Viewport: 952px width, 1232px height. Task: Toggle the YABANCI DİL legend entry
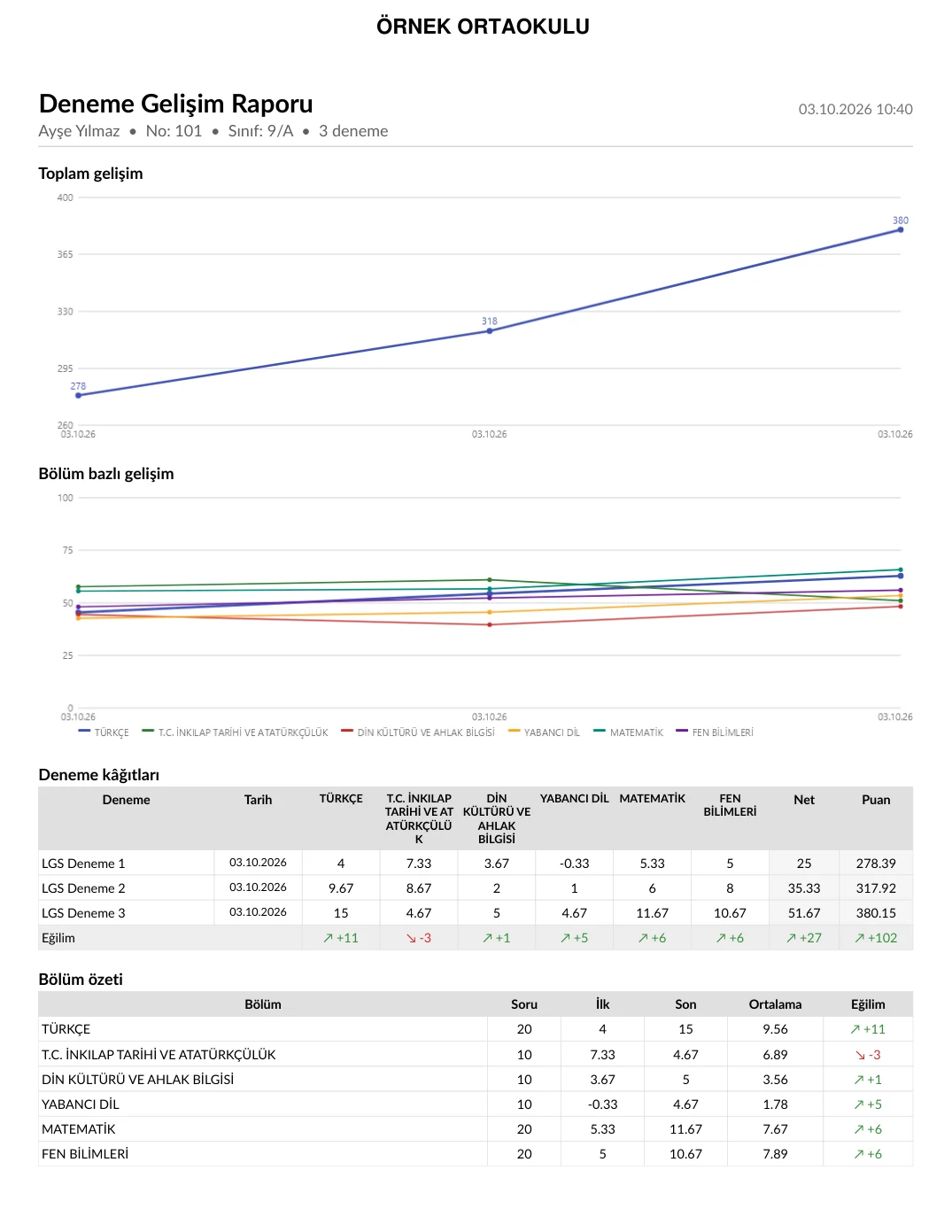544,732
